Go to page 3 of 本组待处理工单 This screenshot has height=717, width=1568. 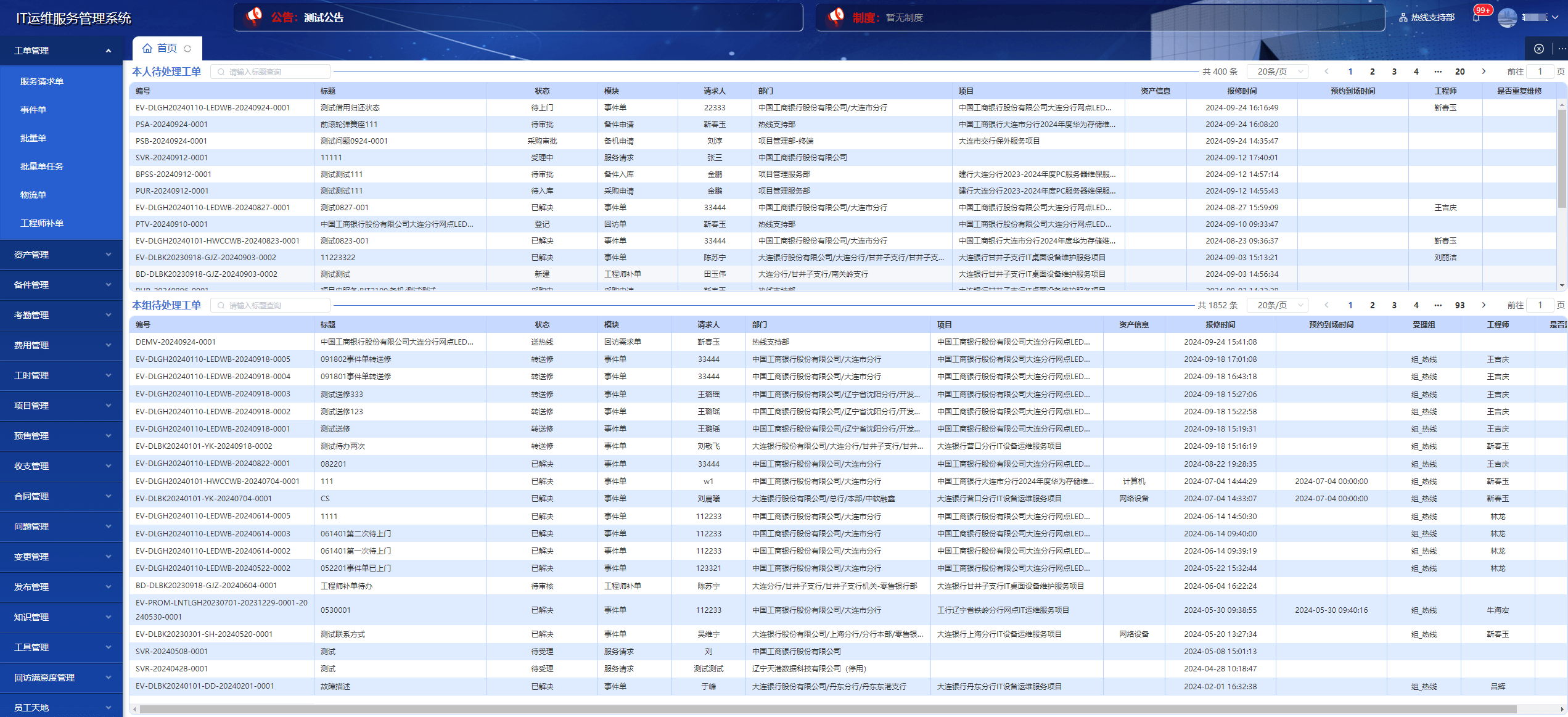[1394, 305]
